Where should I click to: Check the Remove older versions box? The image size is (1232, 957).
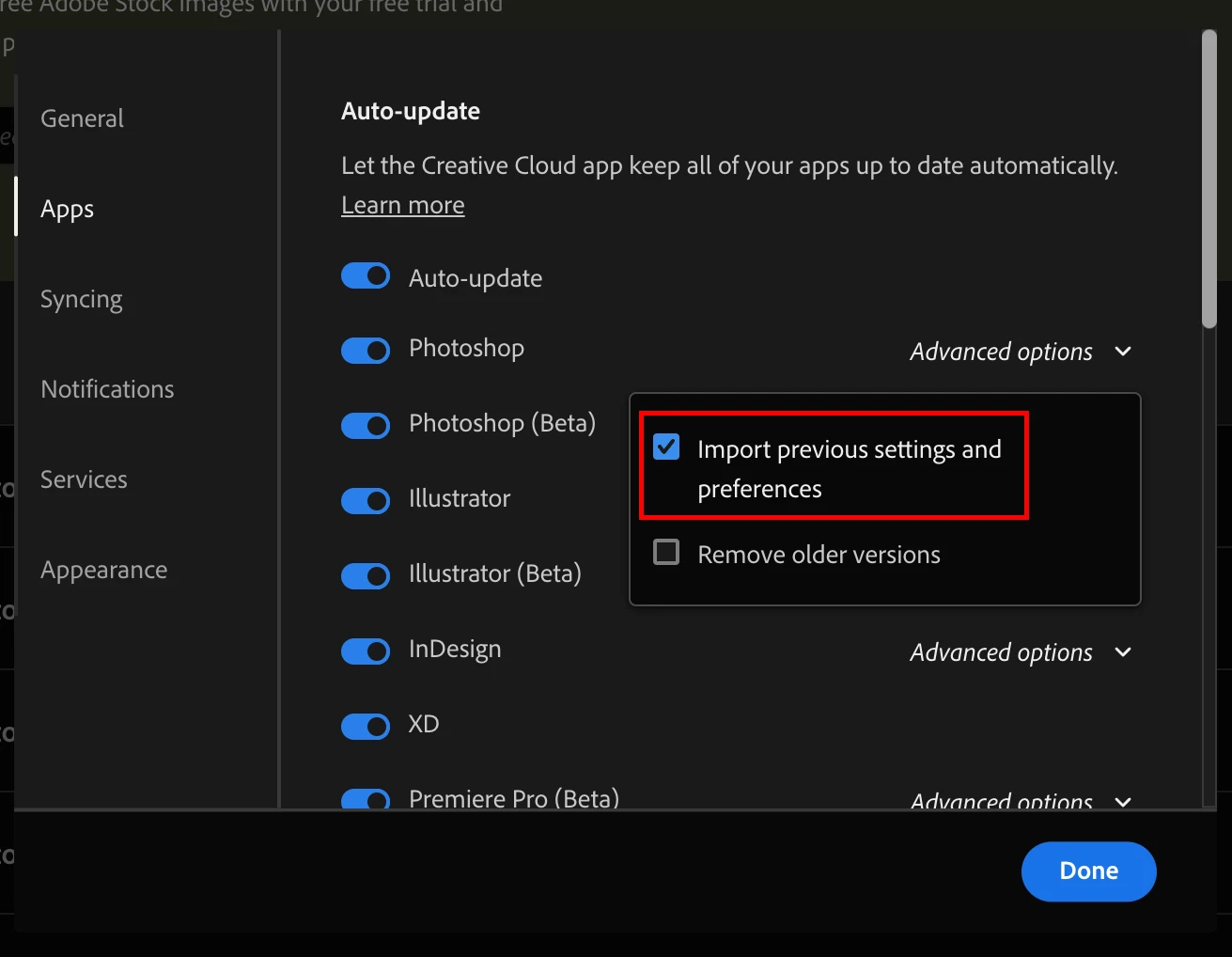[x=666, y=552]
